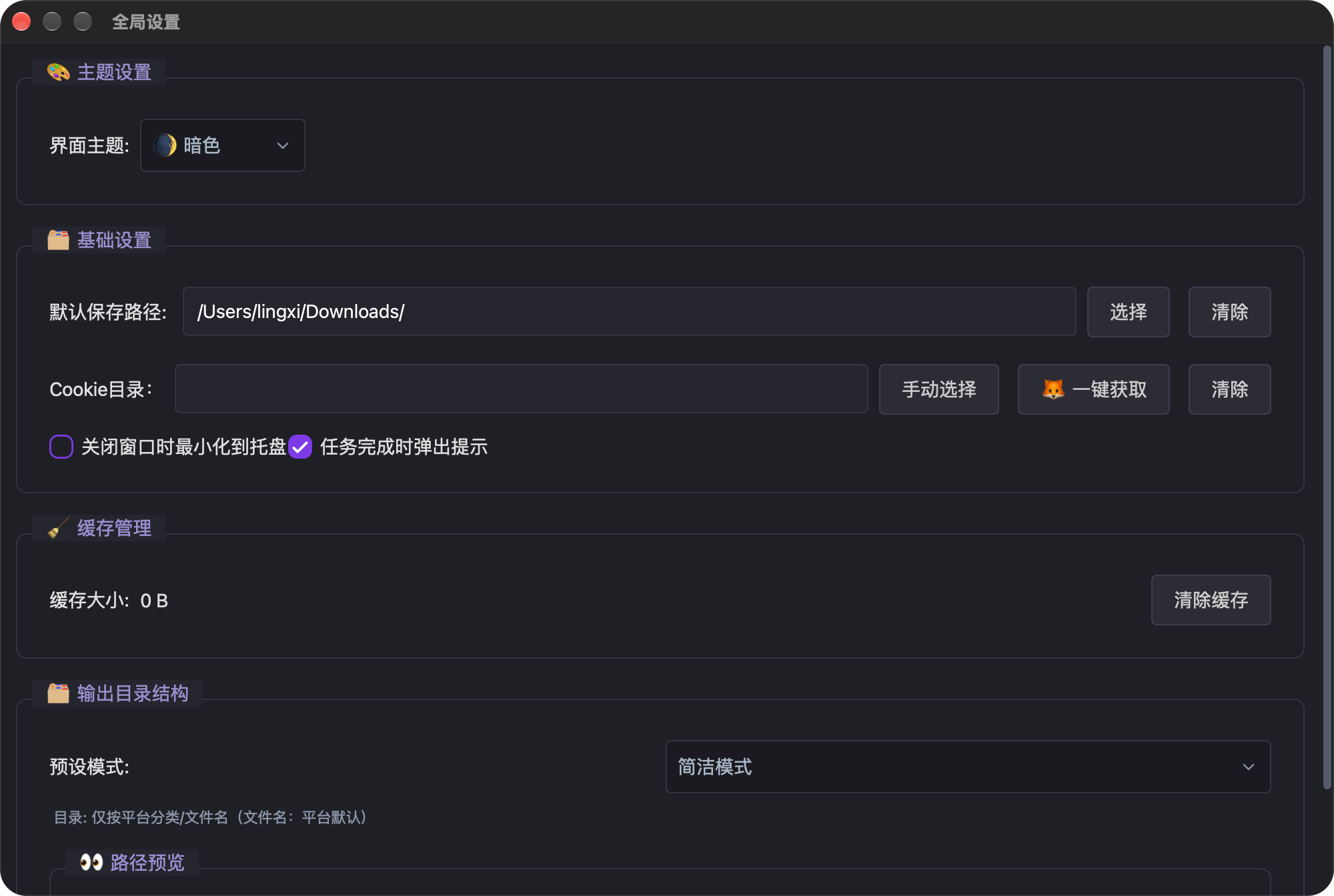
Task: Click the 清除缓存 button
Action: tap(1211, 600)
